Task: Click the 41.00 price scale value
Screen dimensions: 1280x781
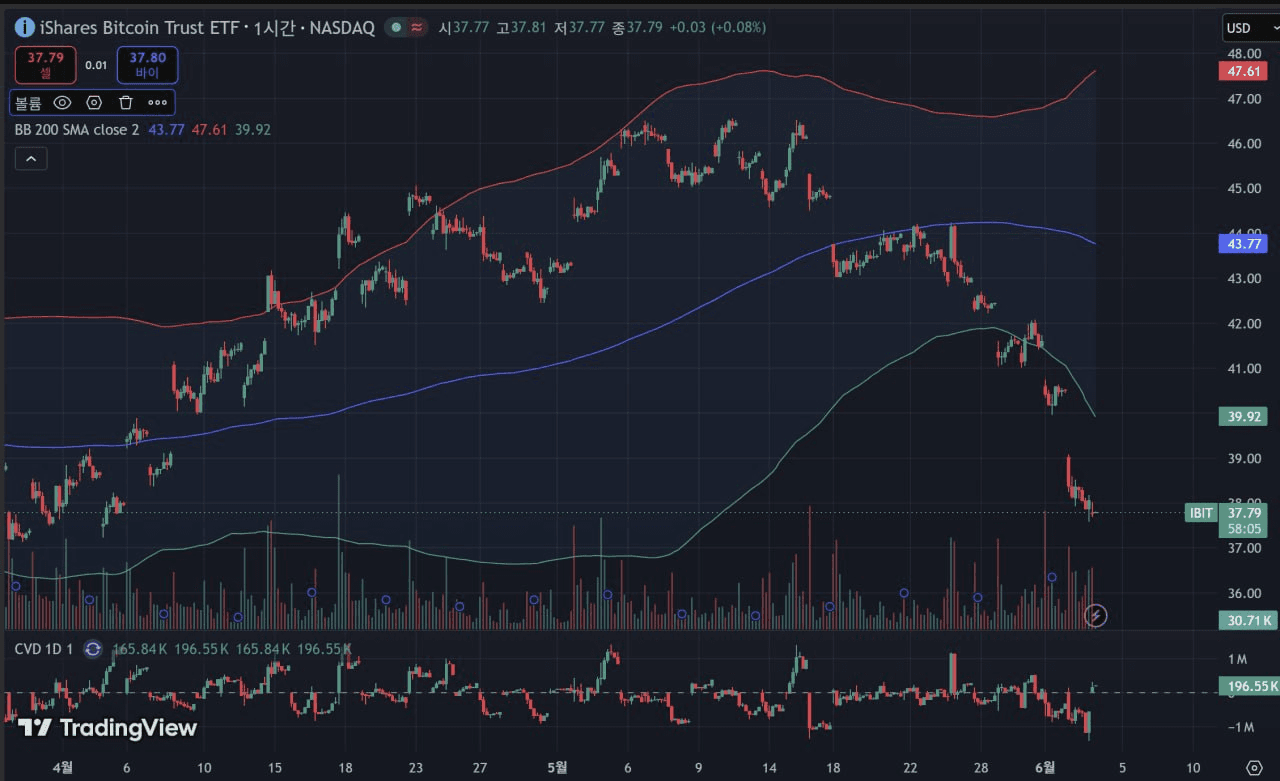Action: 1244,369
